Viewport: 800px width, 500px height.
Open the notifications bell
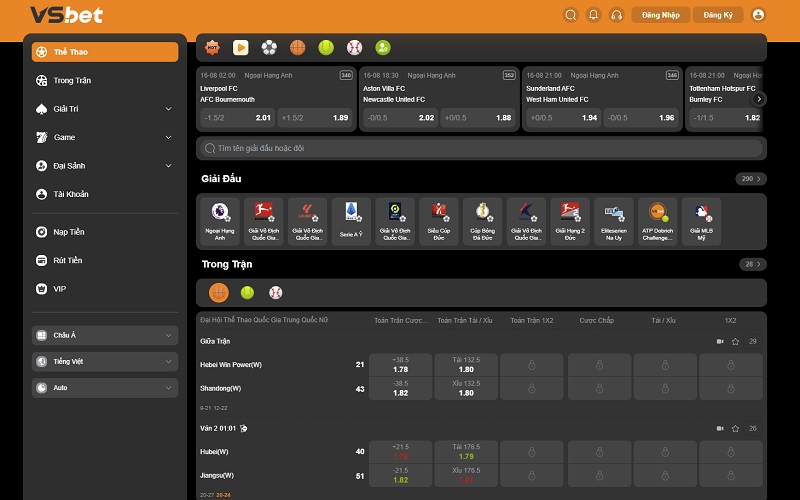pyautogui.click(x=593, y=15)
